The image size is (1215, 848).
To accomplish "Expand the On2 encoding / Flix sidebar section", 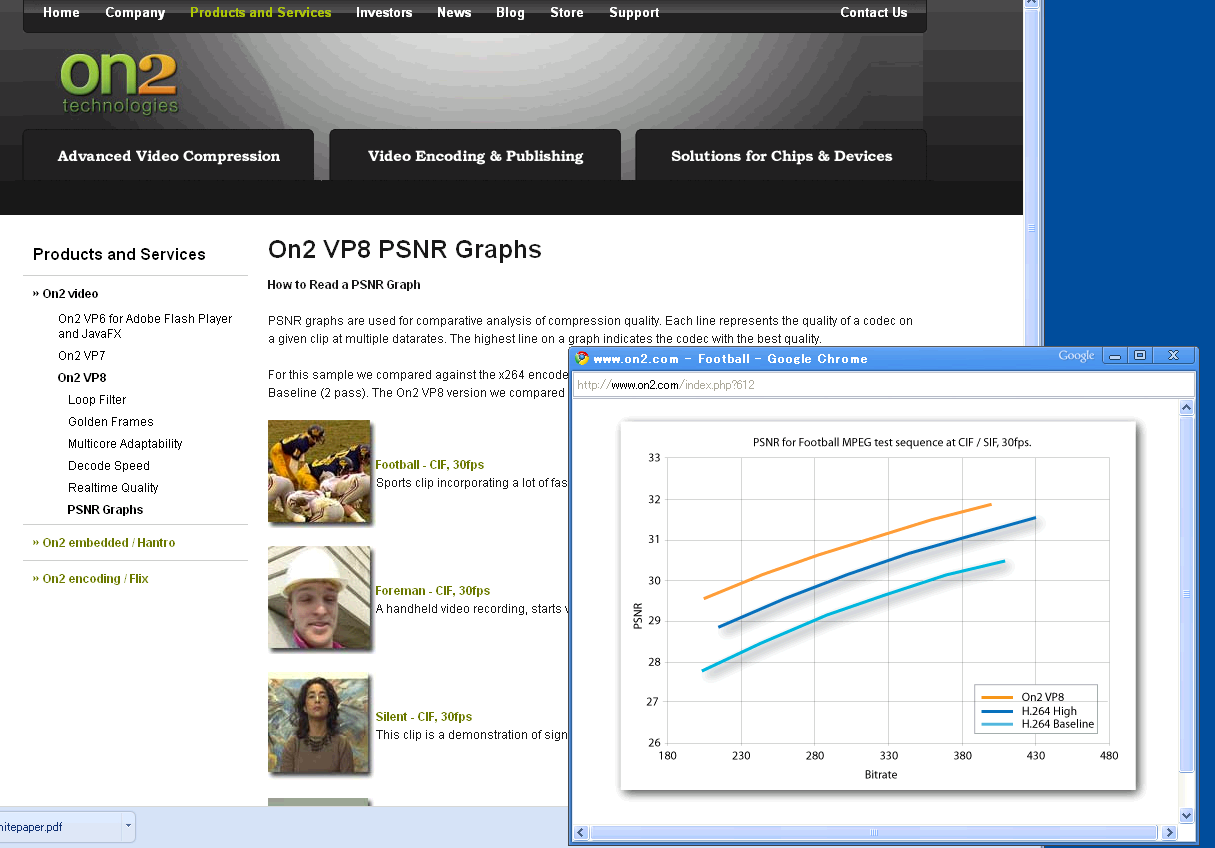I will tap(91, 579).
